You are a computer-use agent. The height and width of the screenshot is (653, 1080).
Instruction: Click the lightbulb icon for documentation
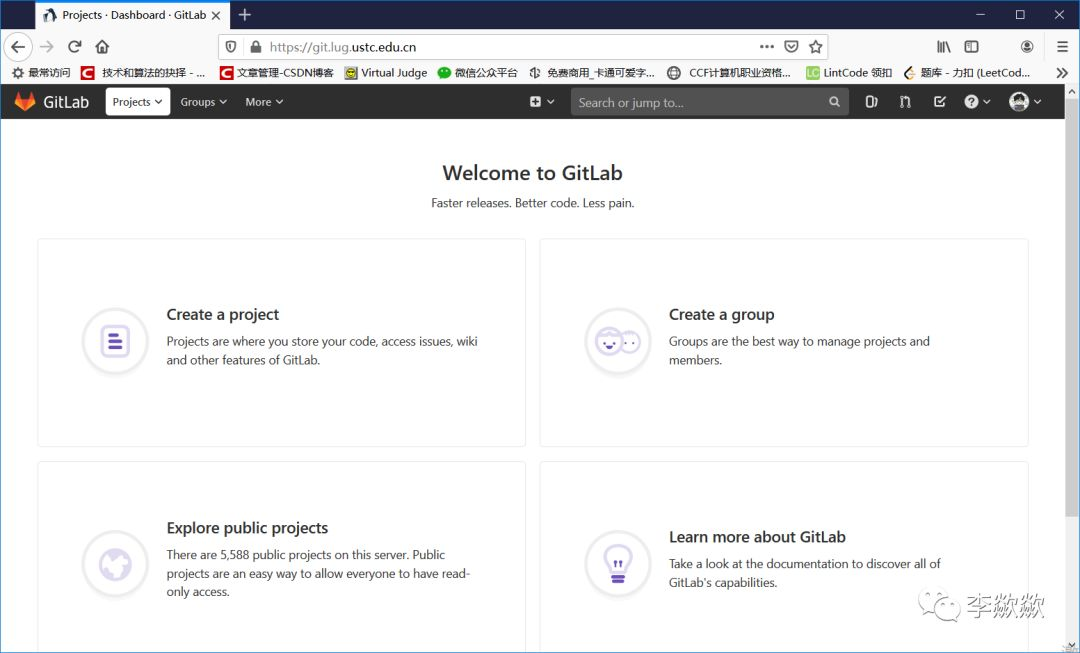[x=618, y=563]
